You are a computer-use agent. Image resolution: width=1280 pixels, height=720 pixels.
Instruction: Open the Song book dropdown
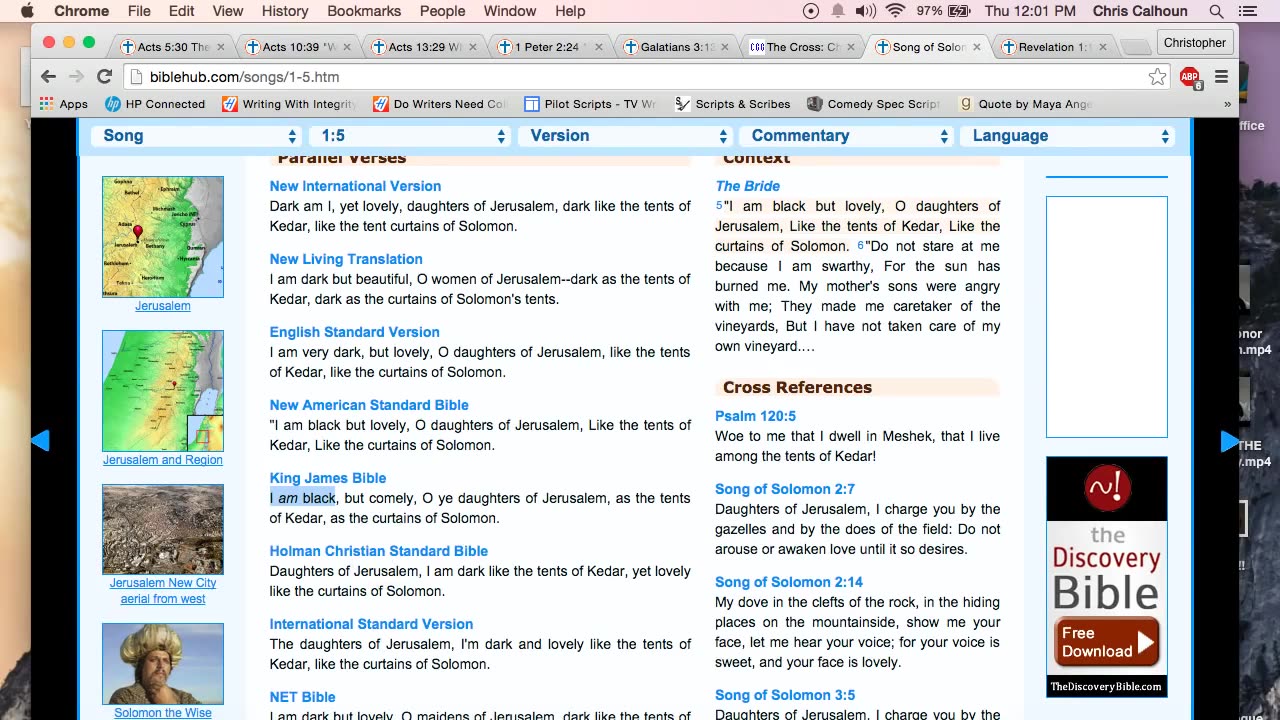pyautogui.click(x=196, y=136)
